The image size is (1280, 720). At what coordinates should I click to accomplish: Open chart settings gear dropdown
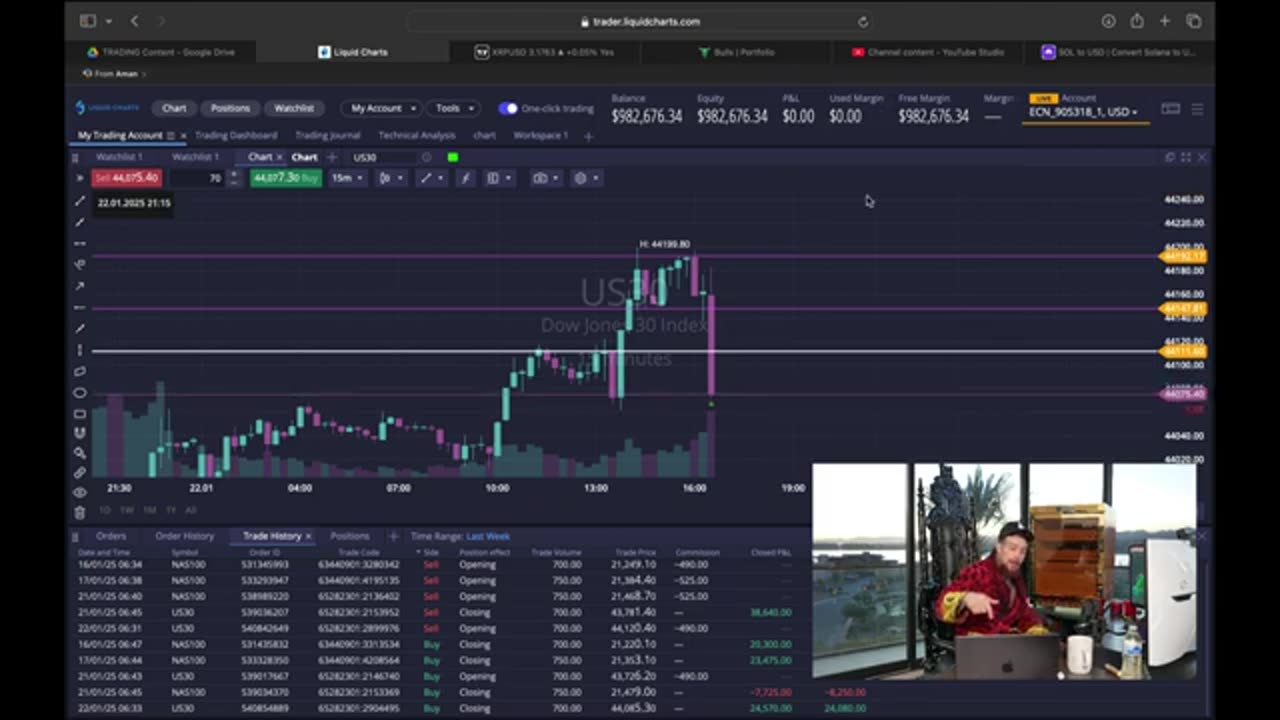point(586,178)
